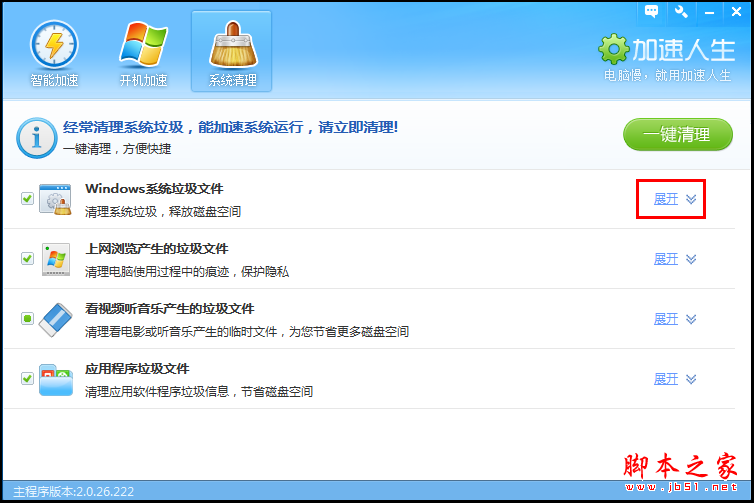
Task: Click the 一键清理，方便快捷 subtitle
Action: [x=117, y=149]
